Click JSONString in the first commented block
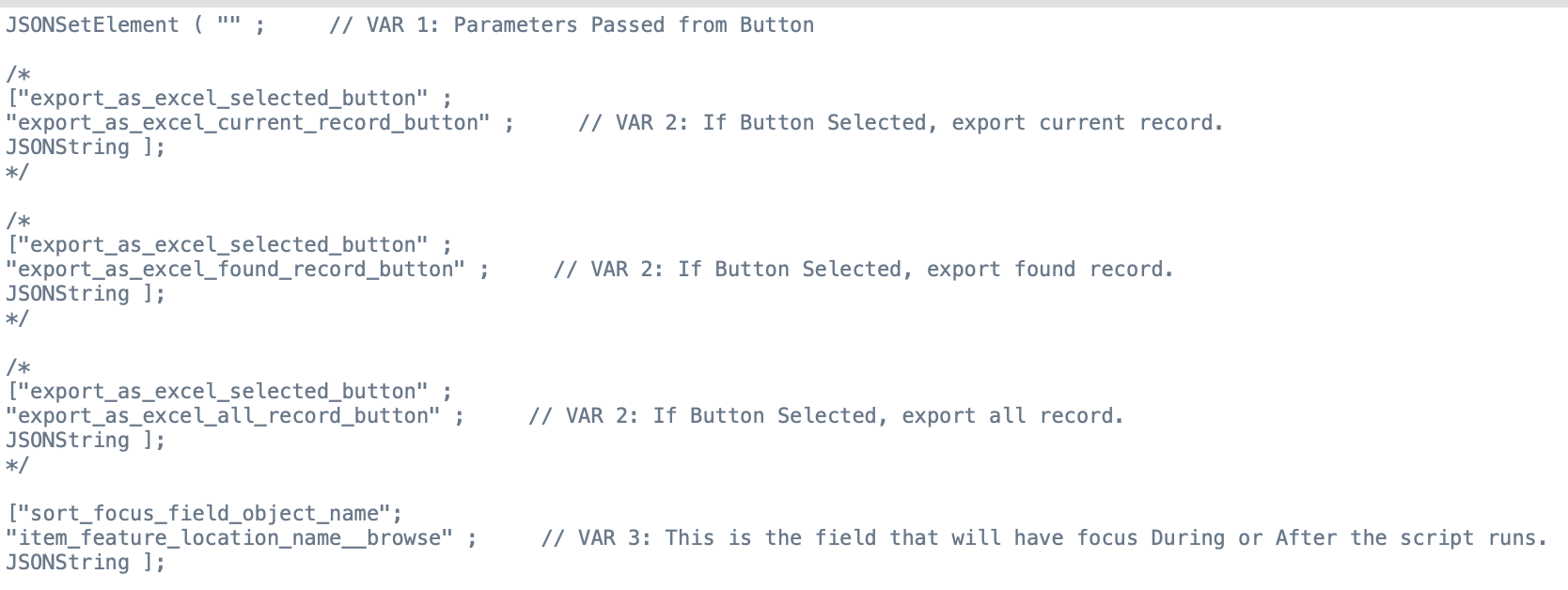This screenshot has width=1568, height=590. click(x=68, y=147)
